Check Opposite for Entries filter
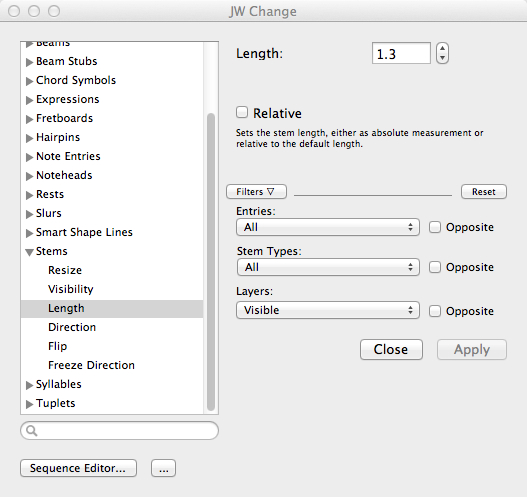 [435, 227]
